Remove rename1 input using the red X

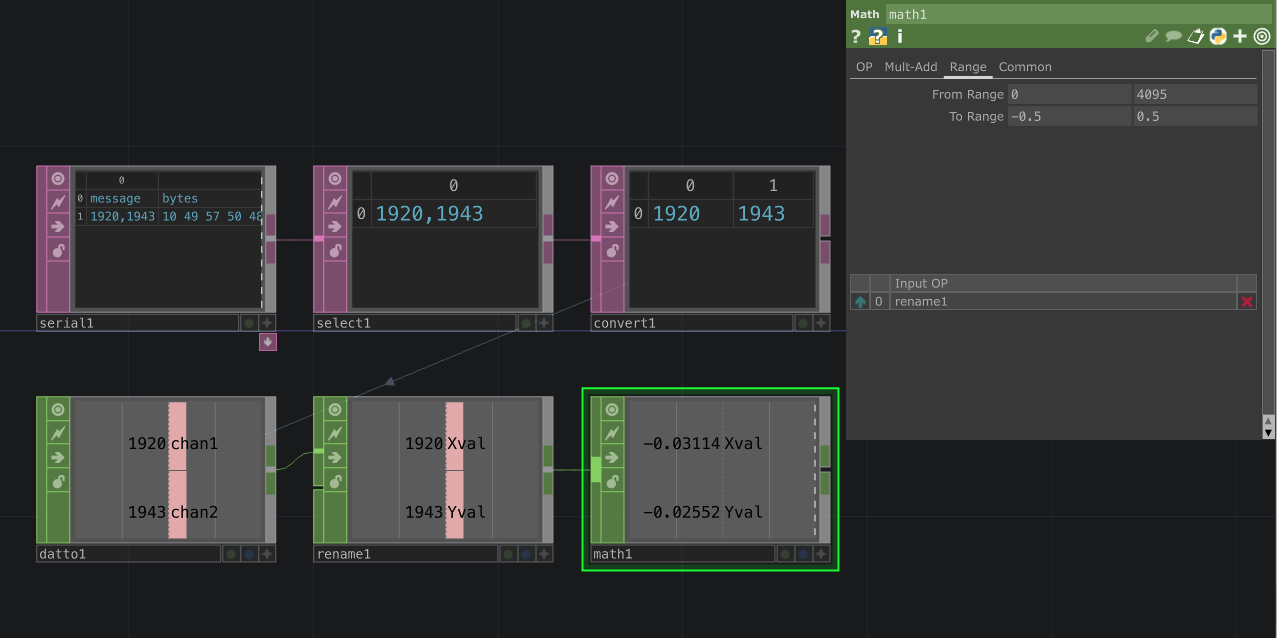click(x=1246, y=301)
